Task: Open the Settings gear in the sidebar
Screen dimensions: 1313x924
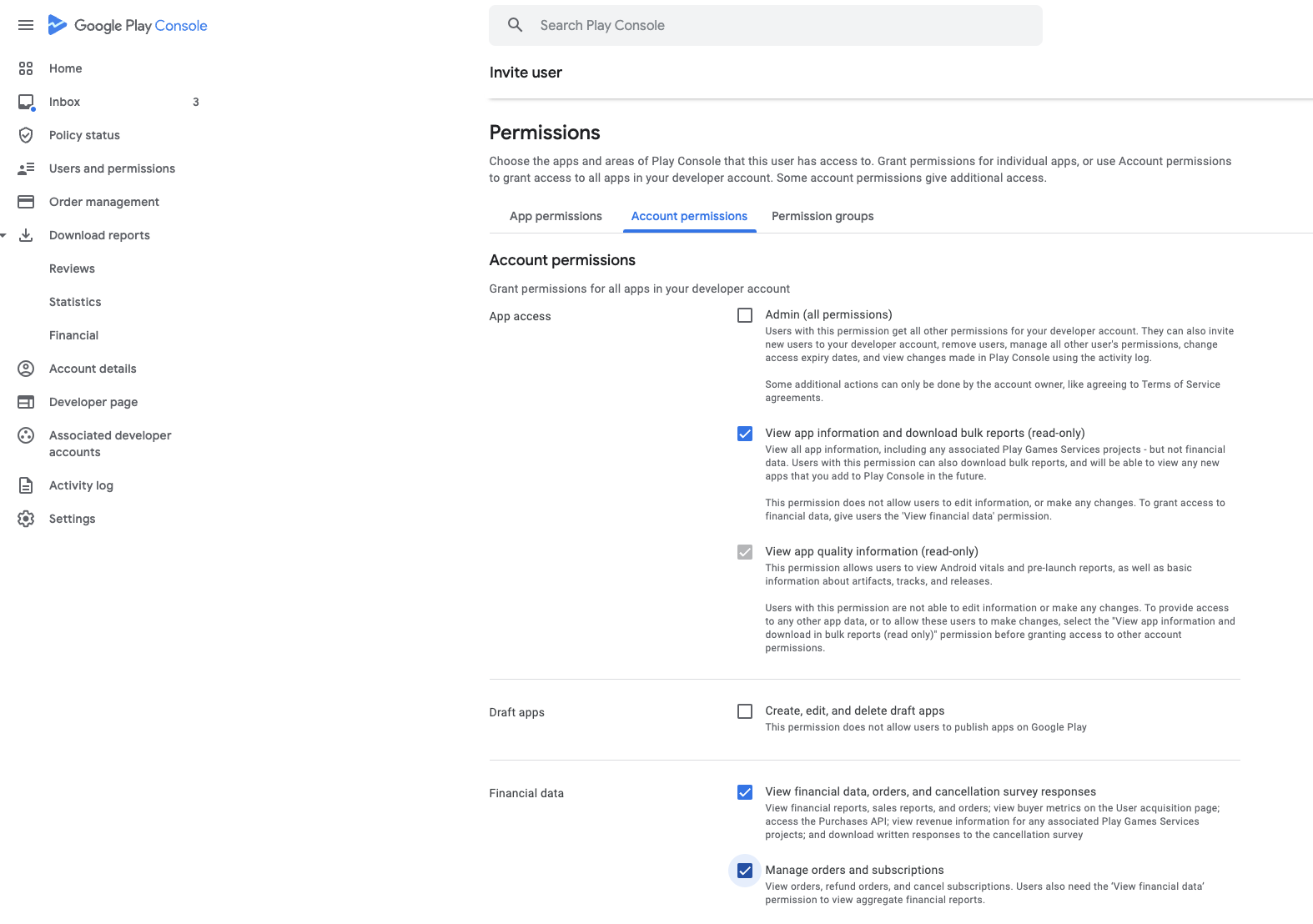Action: pos(26,519)
